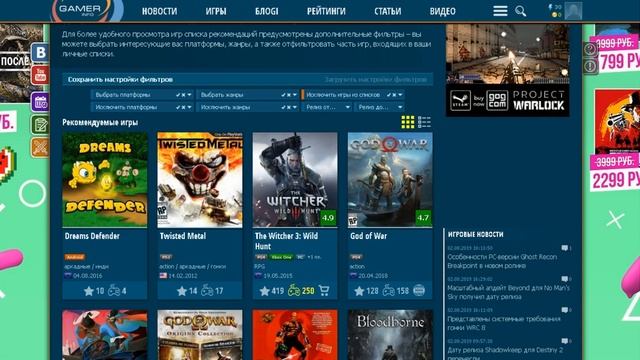The height and width of the screenshot is (360, 640).
Task: Click the comment bubble on Ghost Recon news
Action: 564,248
